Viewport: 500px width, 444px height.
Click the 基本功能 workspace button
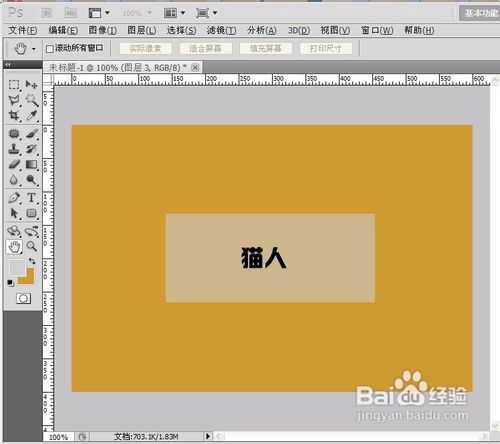[x=480, y=13]
